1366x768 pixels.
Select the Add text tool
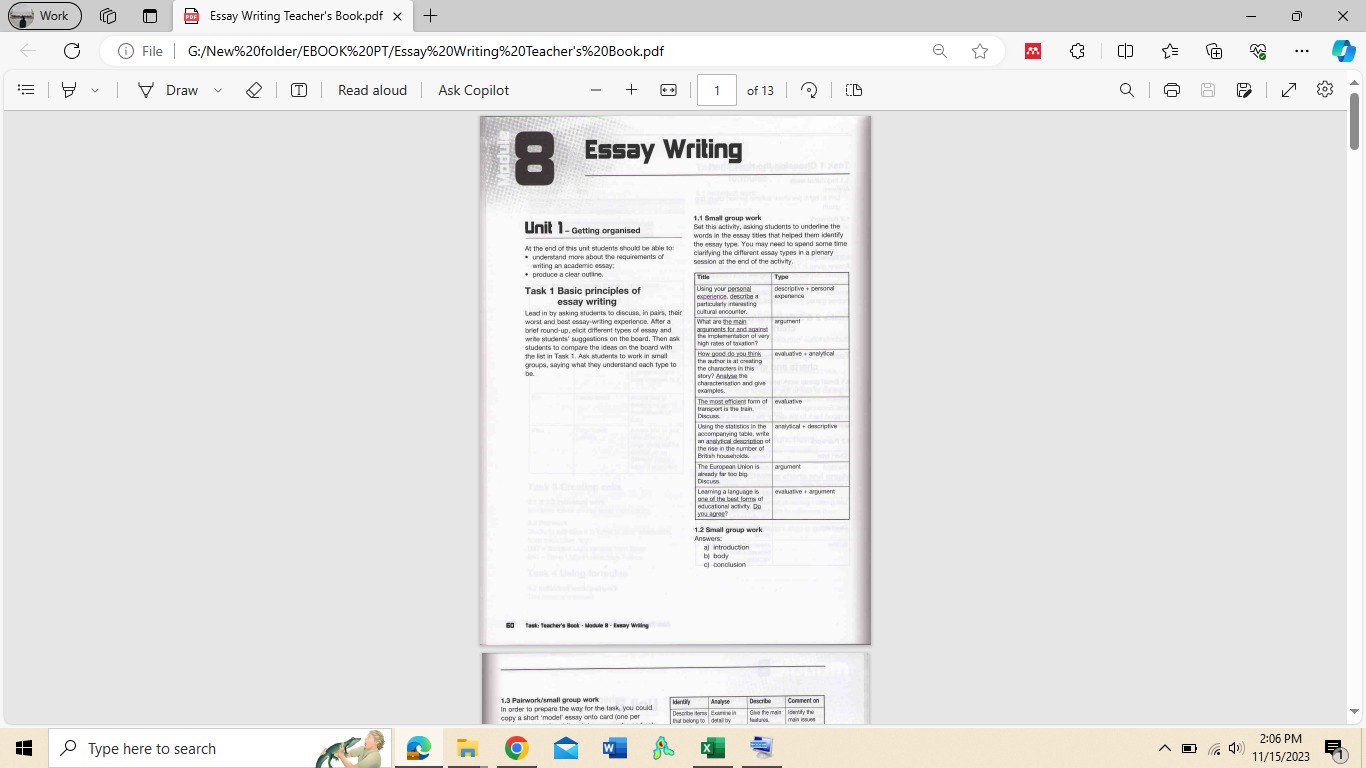(x=298, y=89)
